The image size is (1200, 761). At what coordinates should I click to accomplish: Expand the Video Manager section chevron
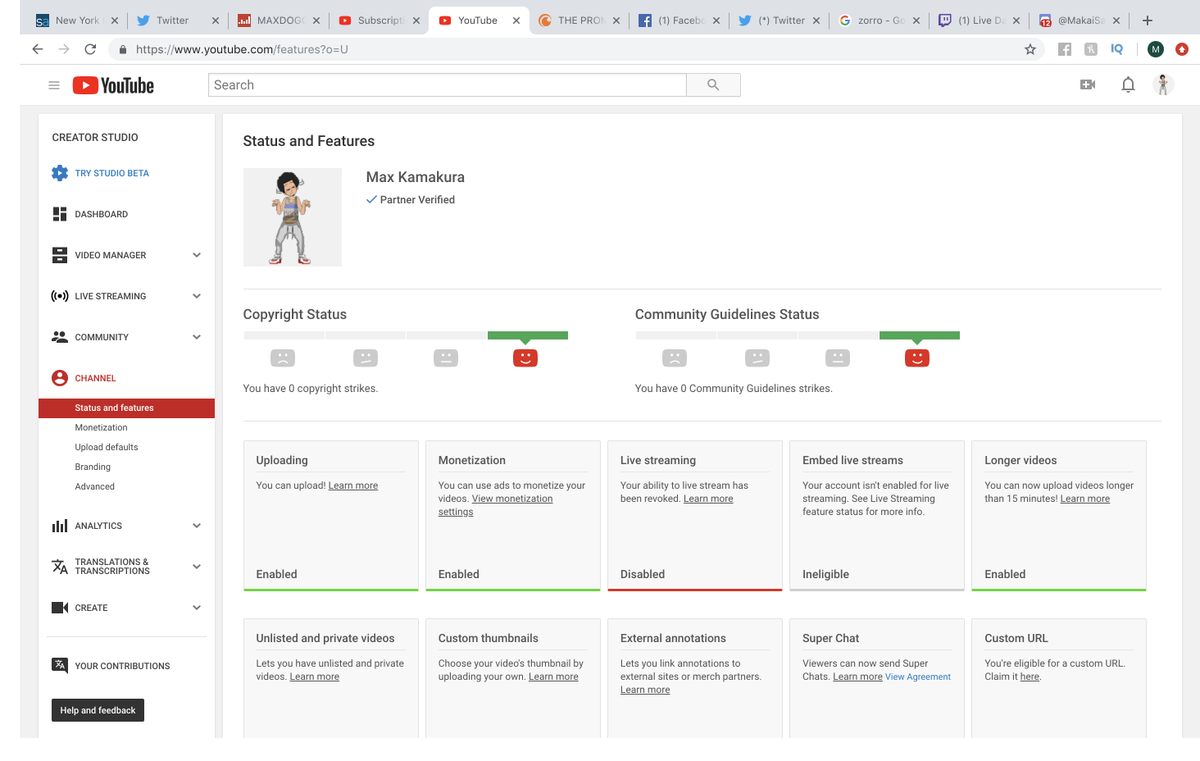point(197,255)
